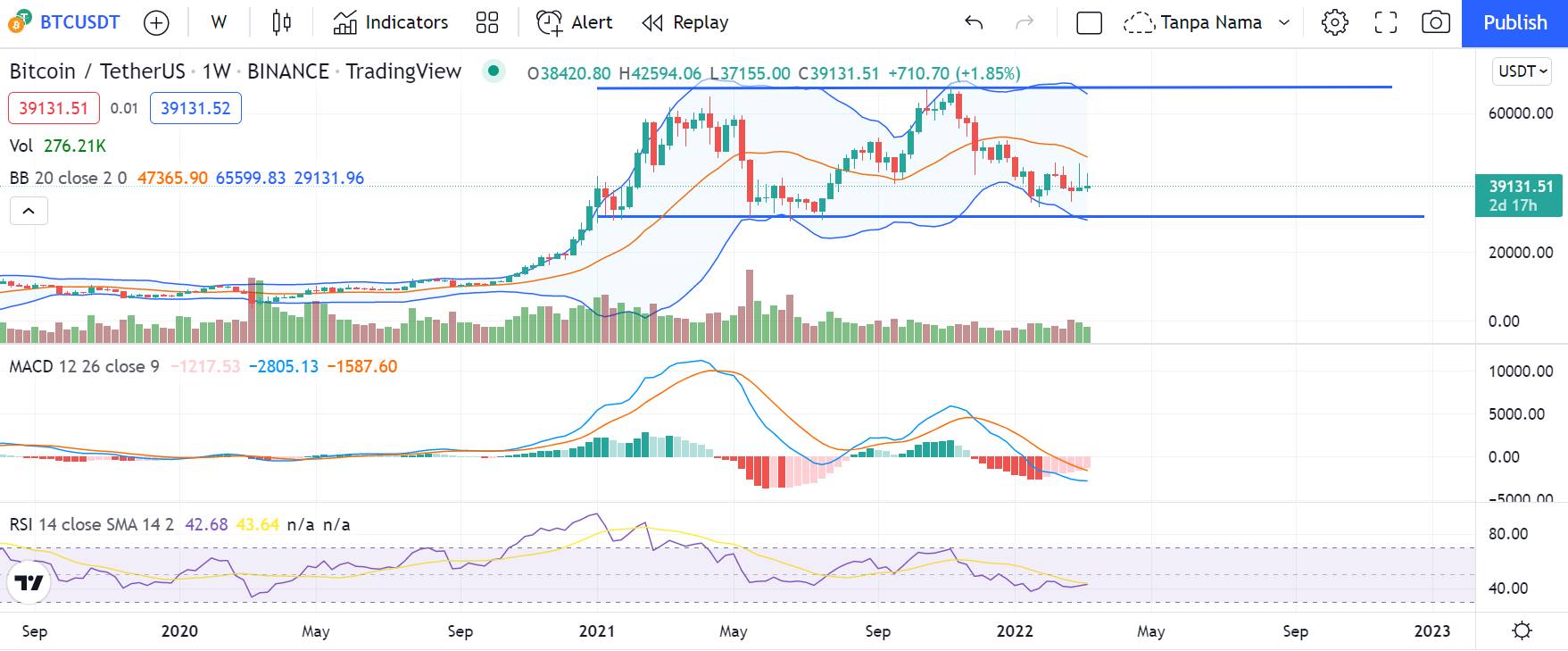Viewport: 1568px width, 651px height.
Task: Add symbol with plus circle icon
Action: 156,22
